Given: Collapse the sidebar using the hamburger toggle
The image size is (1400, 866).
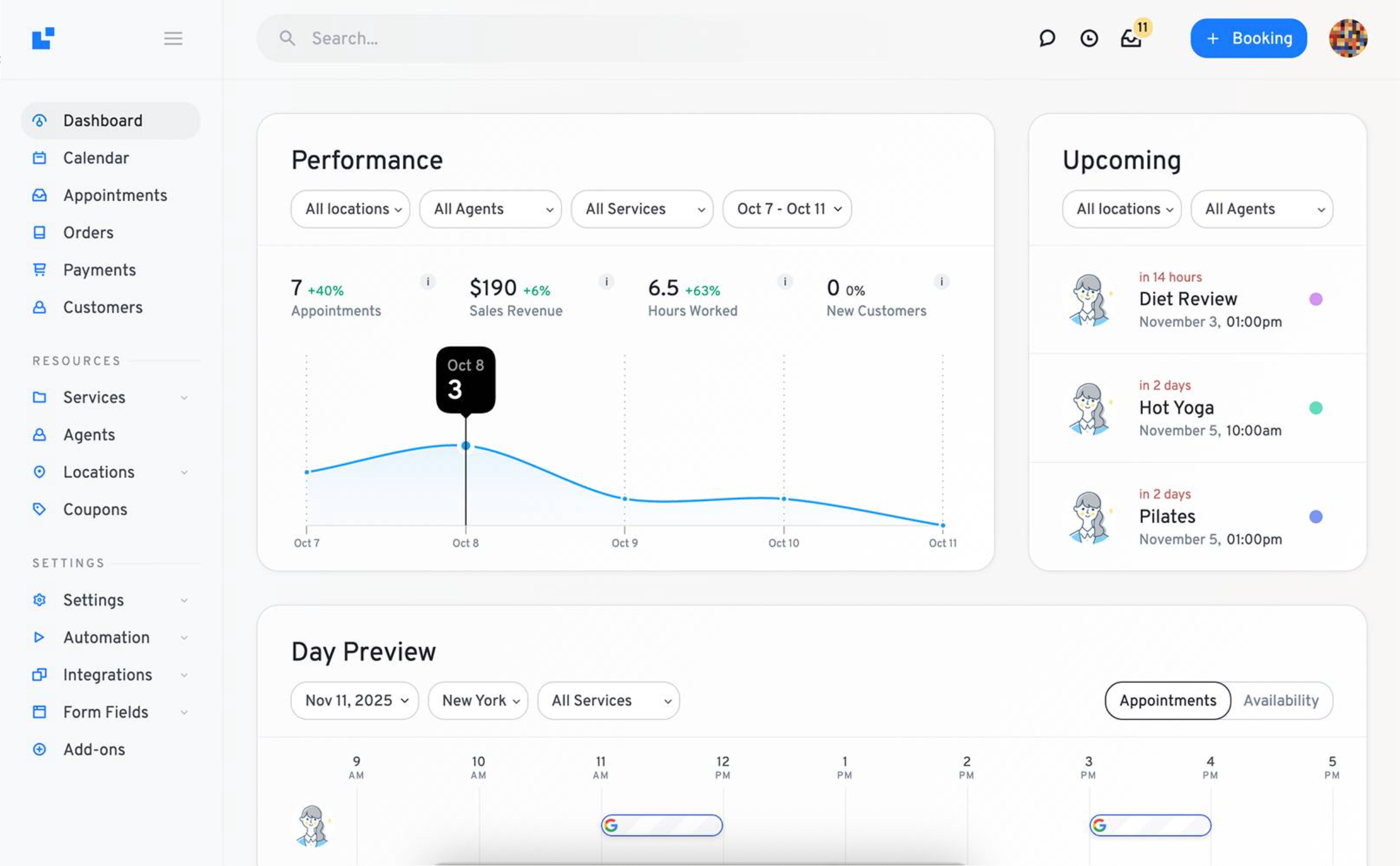Looking at the screenshot, I should [173, 38].
